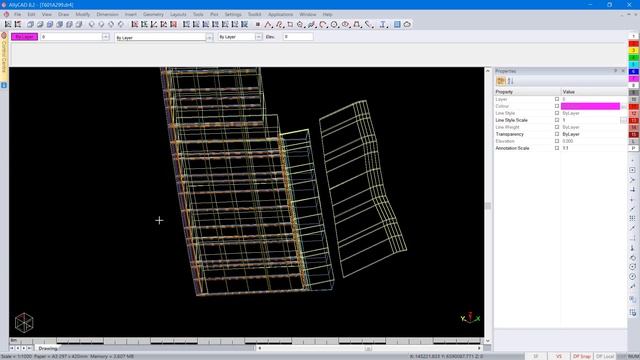Screen dimensions: 640x360
Task: Select the line drawing tool
Action: pos(268,24)
